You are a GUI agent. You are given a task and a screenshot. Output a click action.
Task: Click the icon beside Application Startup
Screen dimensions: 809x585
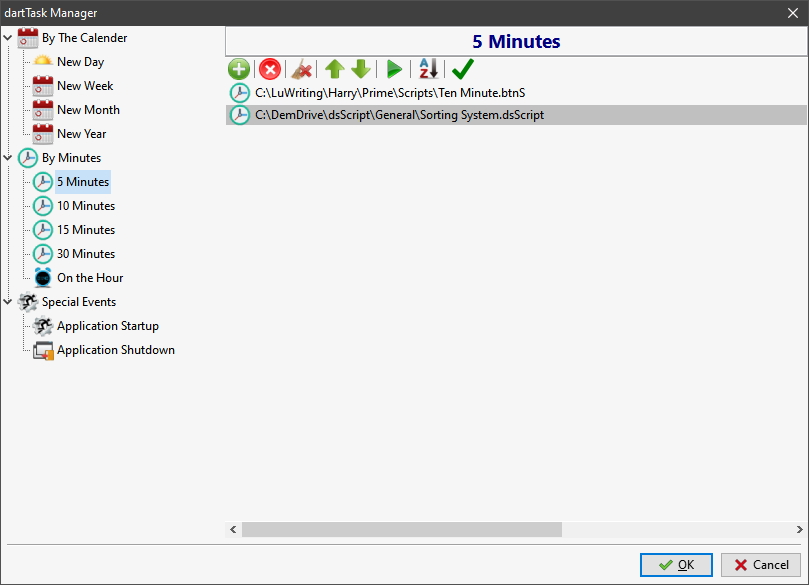(x=43, y=326)
